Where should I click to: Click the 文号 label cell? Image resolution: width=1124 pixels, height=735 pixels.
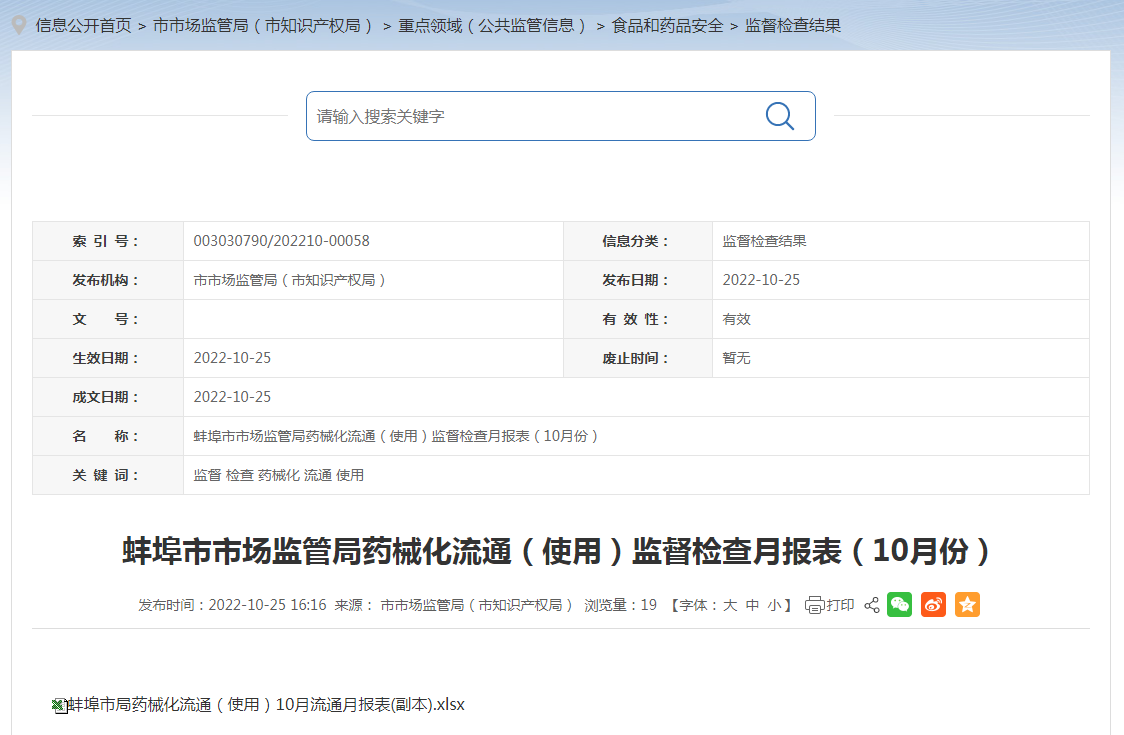pyautogui.click(x=108, y=319)
